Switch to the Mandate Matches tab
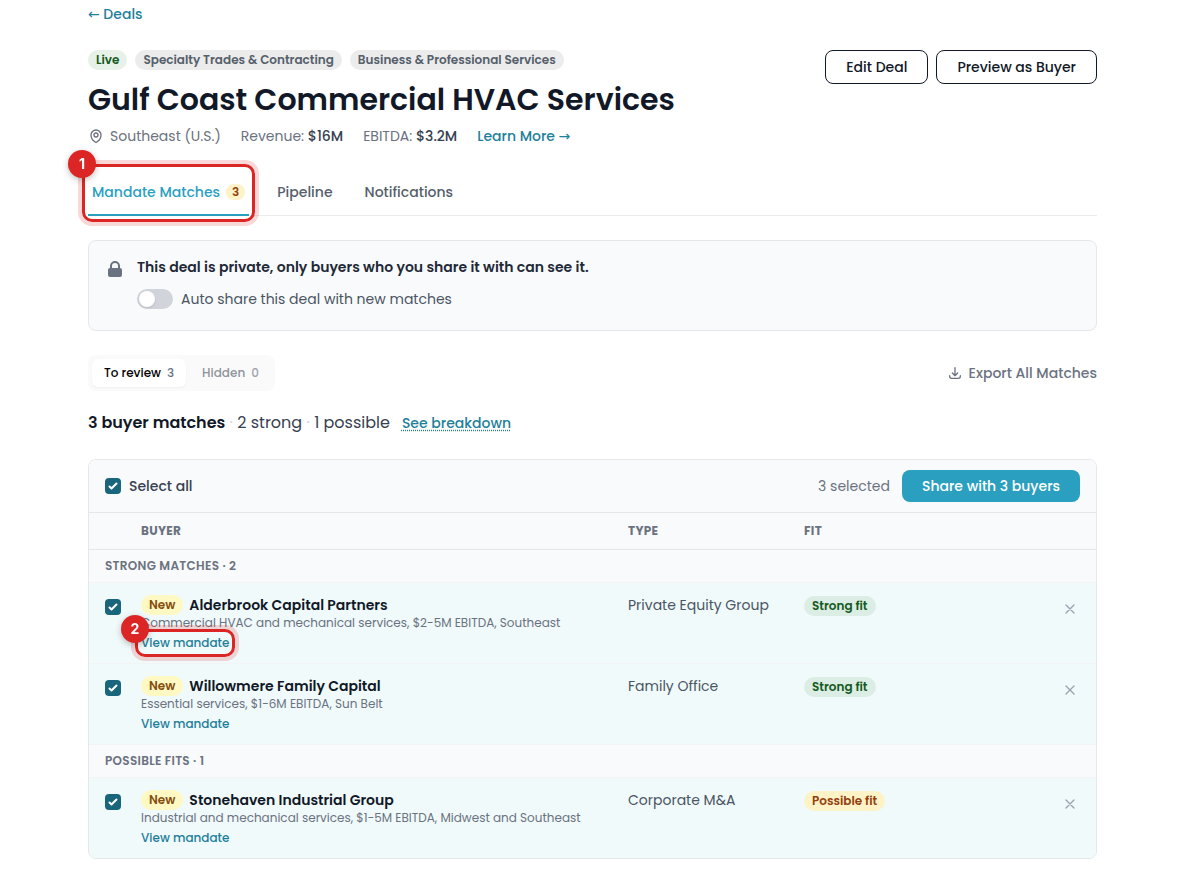The height and width of the screenshot is (877, 1185). (x=168, y=192)
